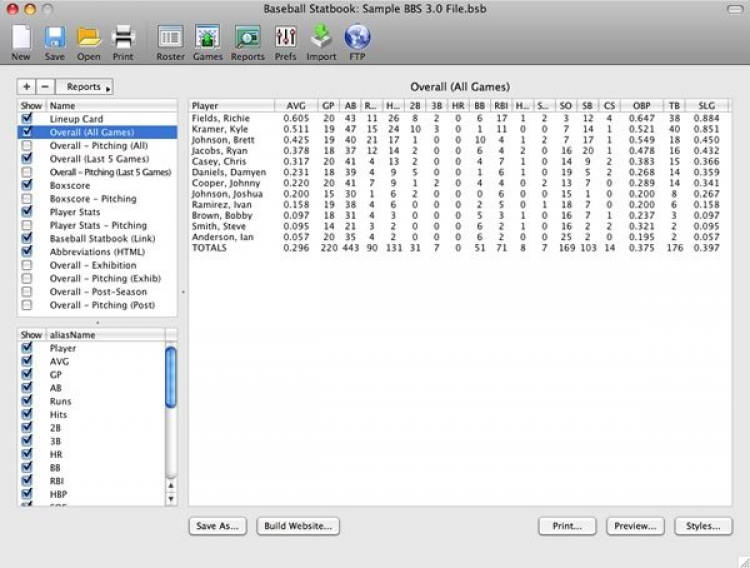Click the Build Website... button
Image resolution: width=750 pixels, height=568 pixels.
pos(298,526)
